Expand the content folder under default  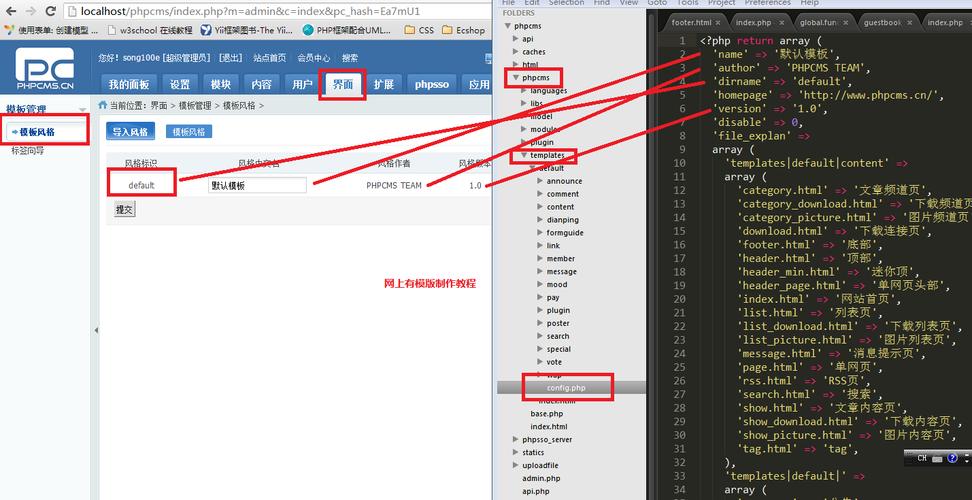tap(540, 207)
